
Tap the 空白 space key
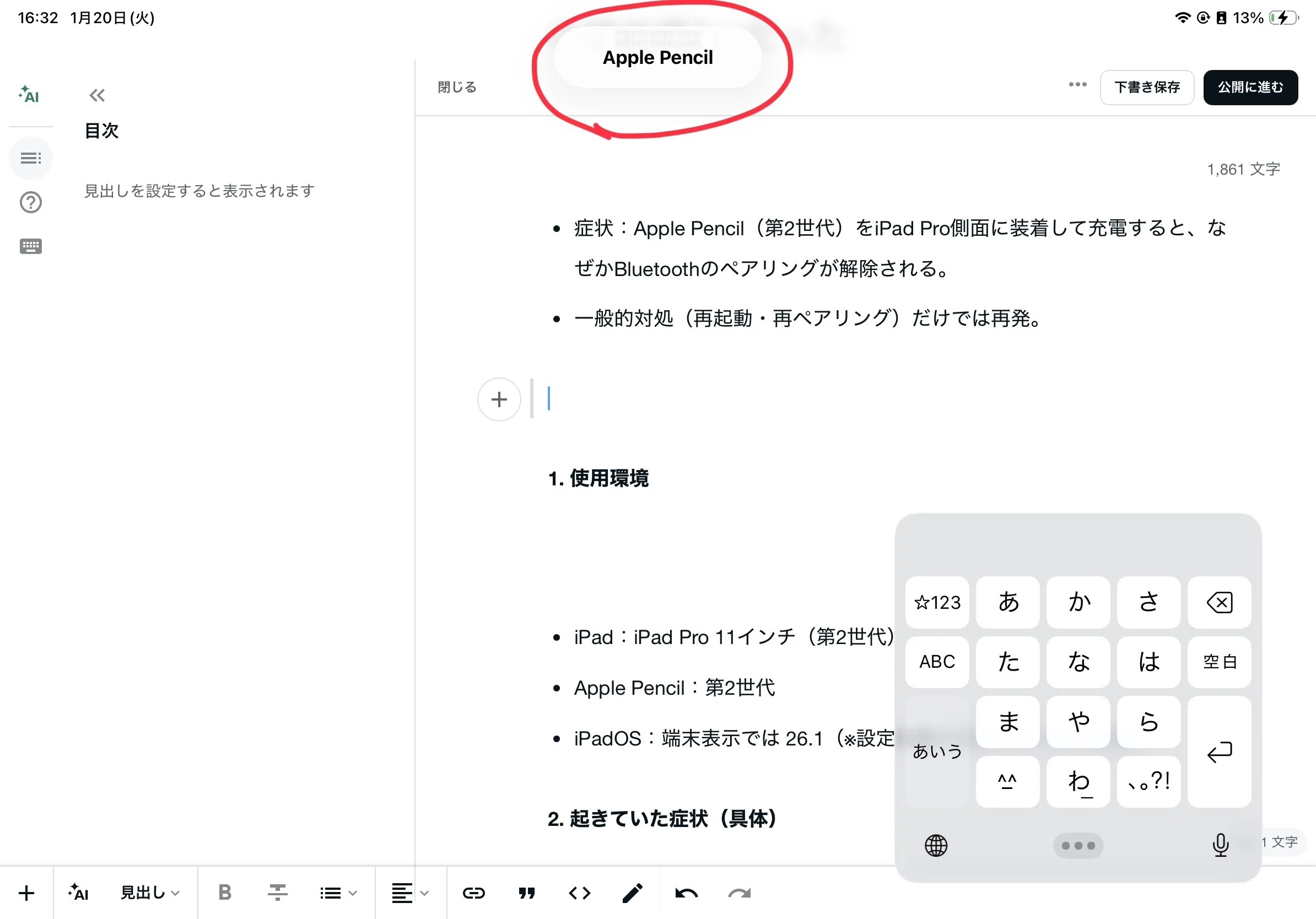1219,662
